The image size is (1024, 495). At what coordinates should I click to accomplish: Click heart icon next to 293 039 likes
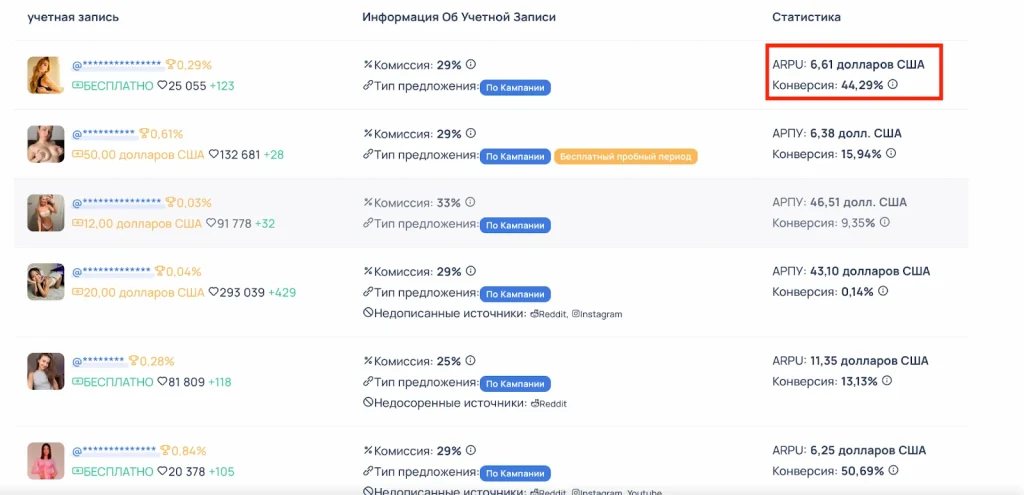coord(214,293)
